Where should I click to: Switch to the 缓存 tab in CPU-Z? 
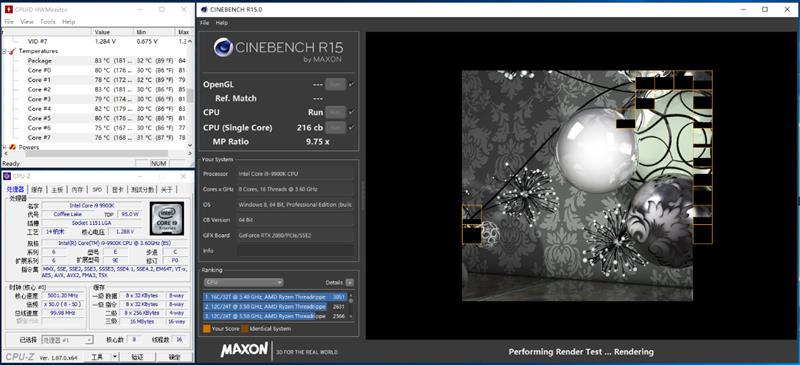[x=37, y=189]
